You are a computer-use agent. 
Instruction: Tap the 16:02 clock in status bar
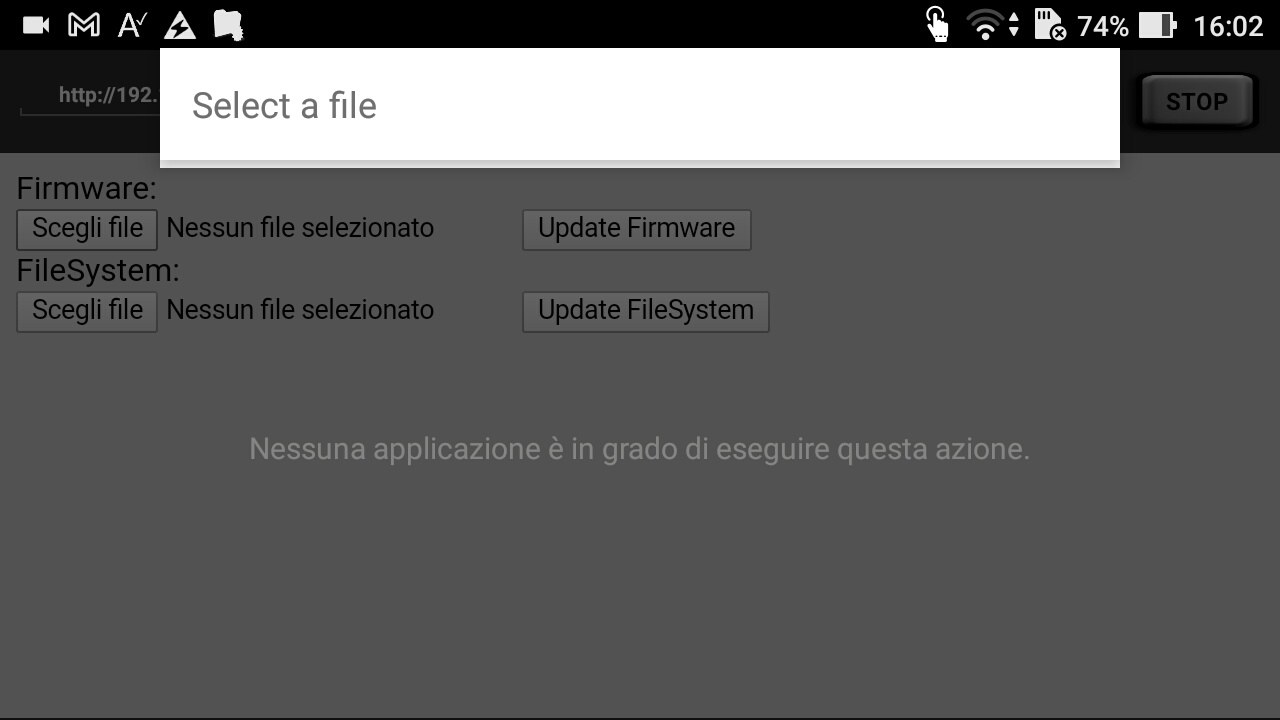1228,26
